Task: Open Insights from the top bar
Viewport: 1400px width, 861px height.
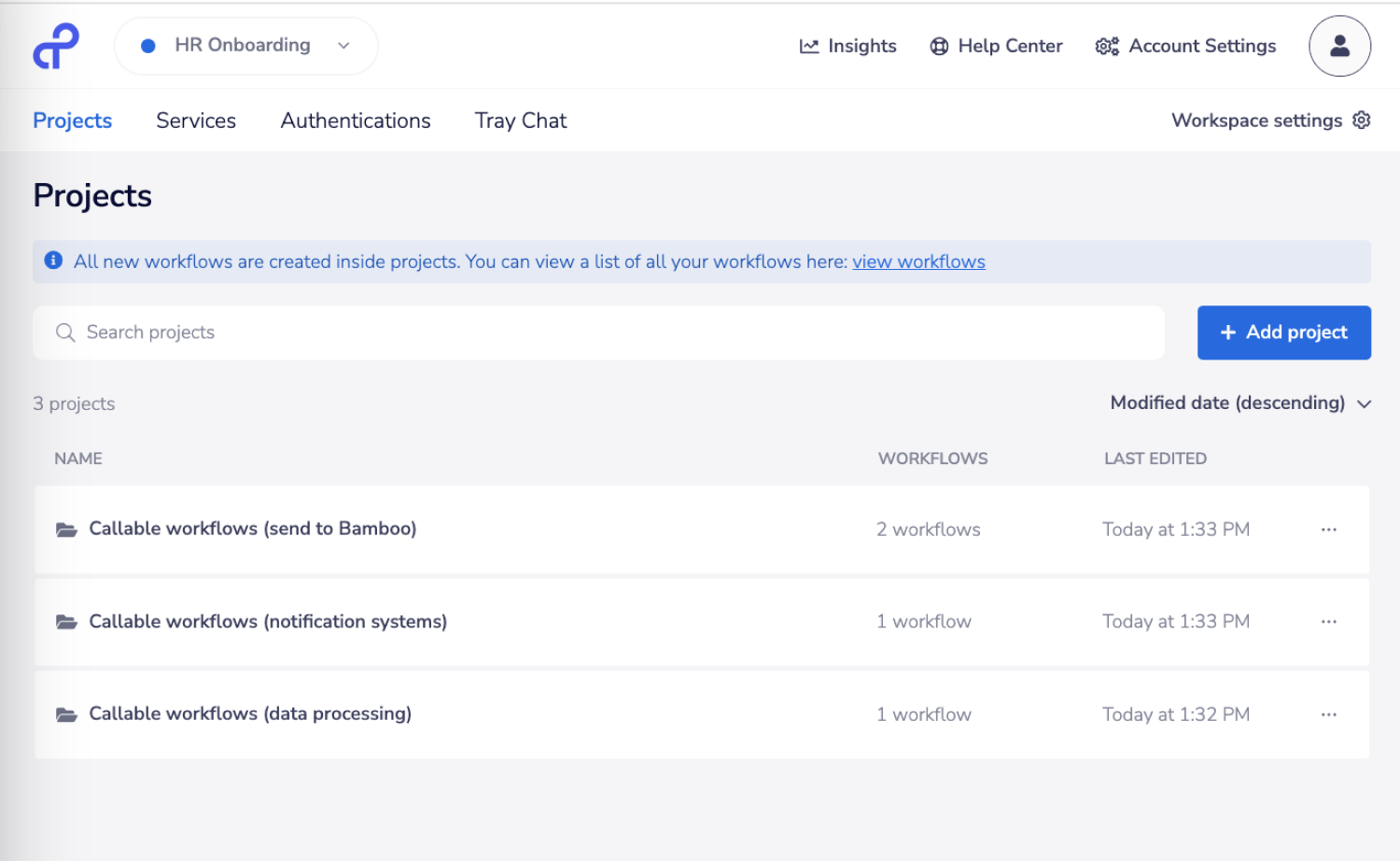Action: click(x=847, y=46)
